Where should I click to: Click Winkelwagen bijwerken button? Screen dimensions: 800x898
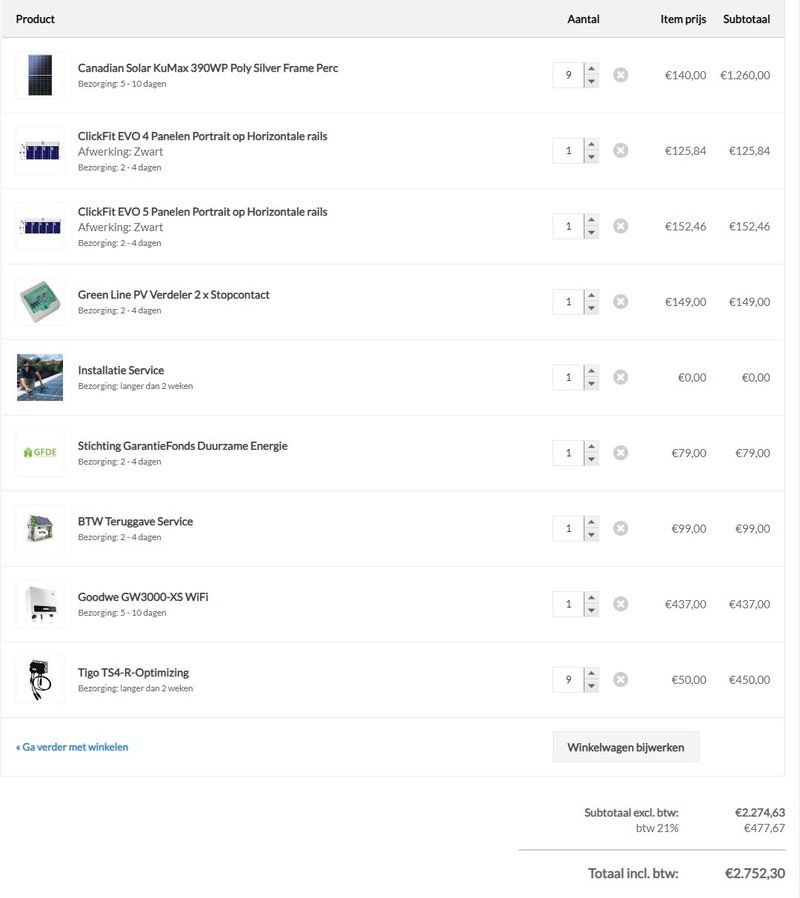pyautogui.click(x=625, y=747)
